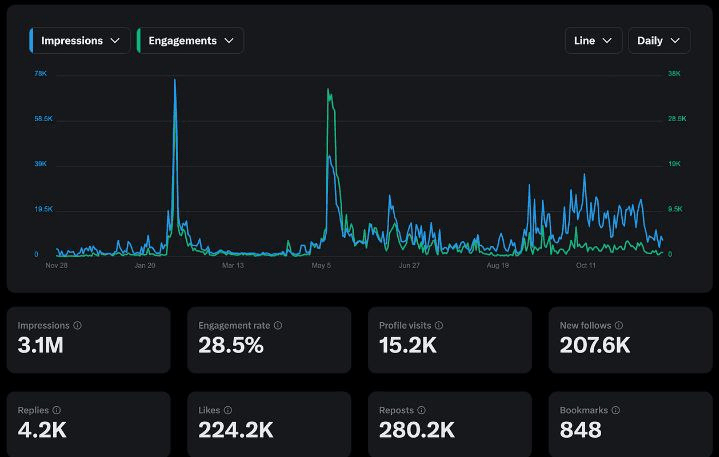Click the Oct 11 axis date label

(586, 265)
